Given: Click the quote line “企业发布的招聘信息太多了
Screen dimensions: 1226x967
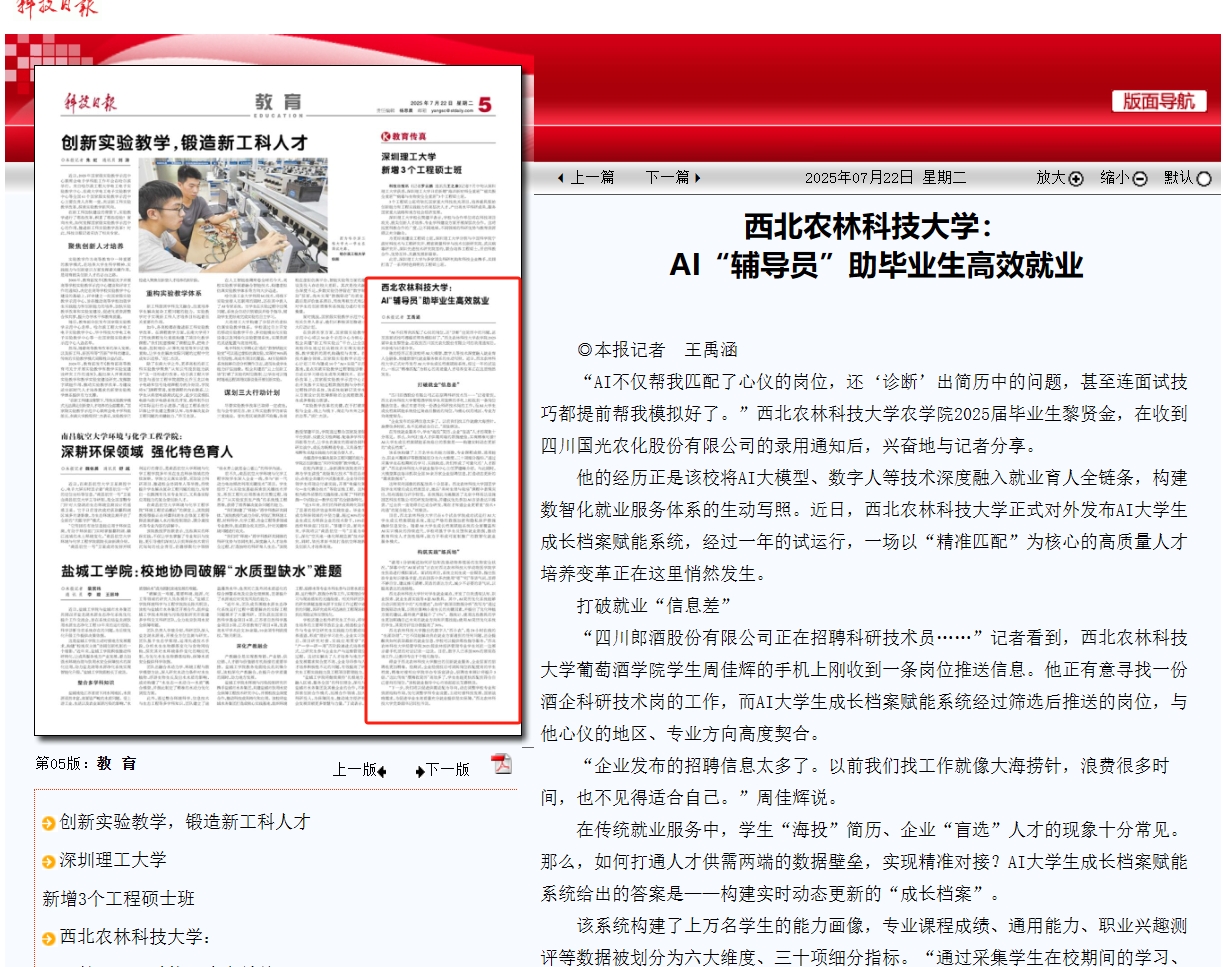Looking at the screenshot, I should 865,782.
